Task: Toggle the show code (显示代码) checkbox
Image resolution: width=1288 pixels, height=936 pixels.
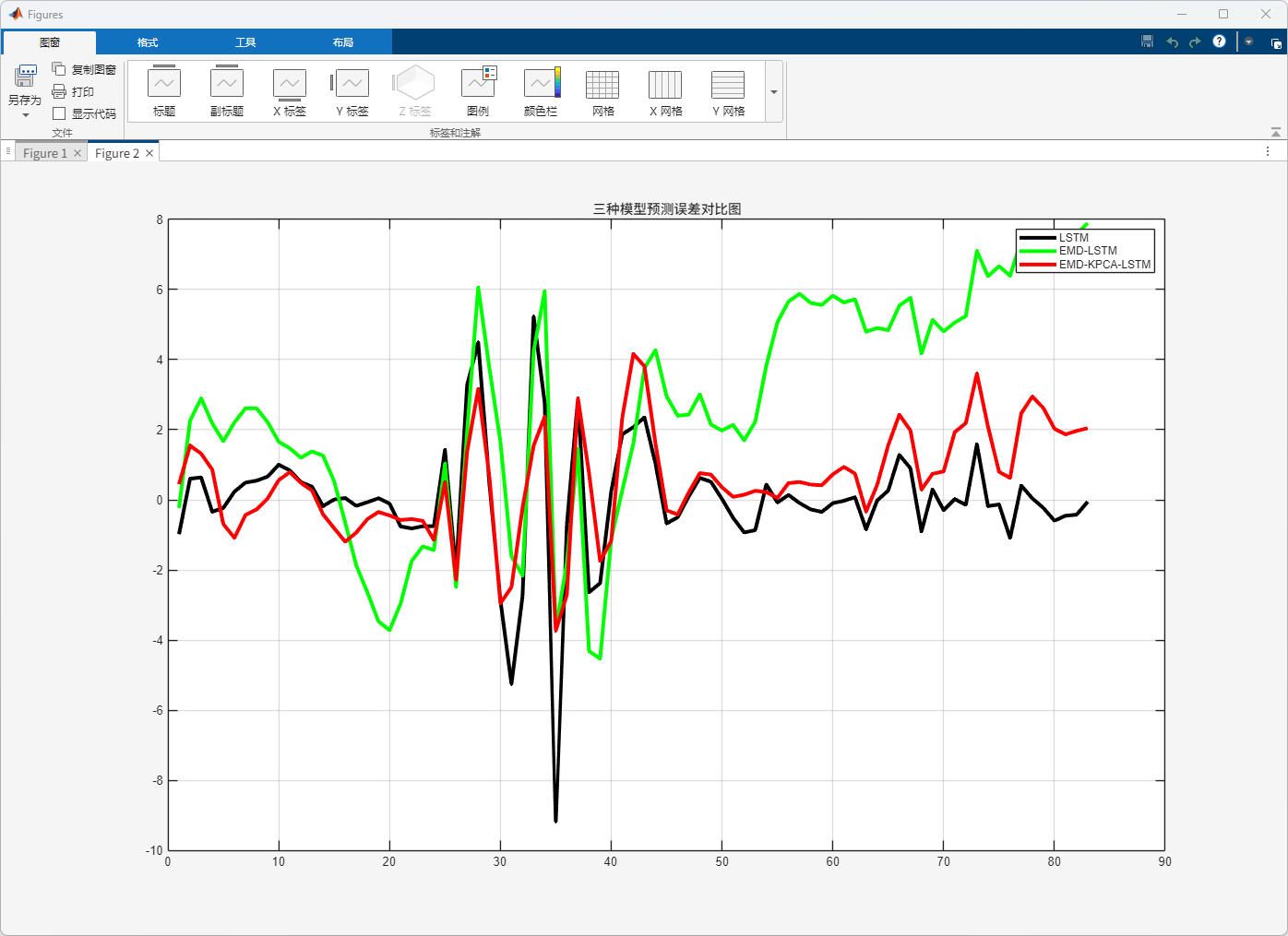Action: 59,113
